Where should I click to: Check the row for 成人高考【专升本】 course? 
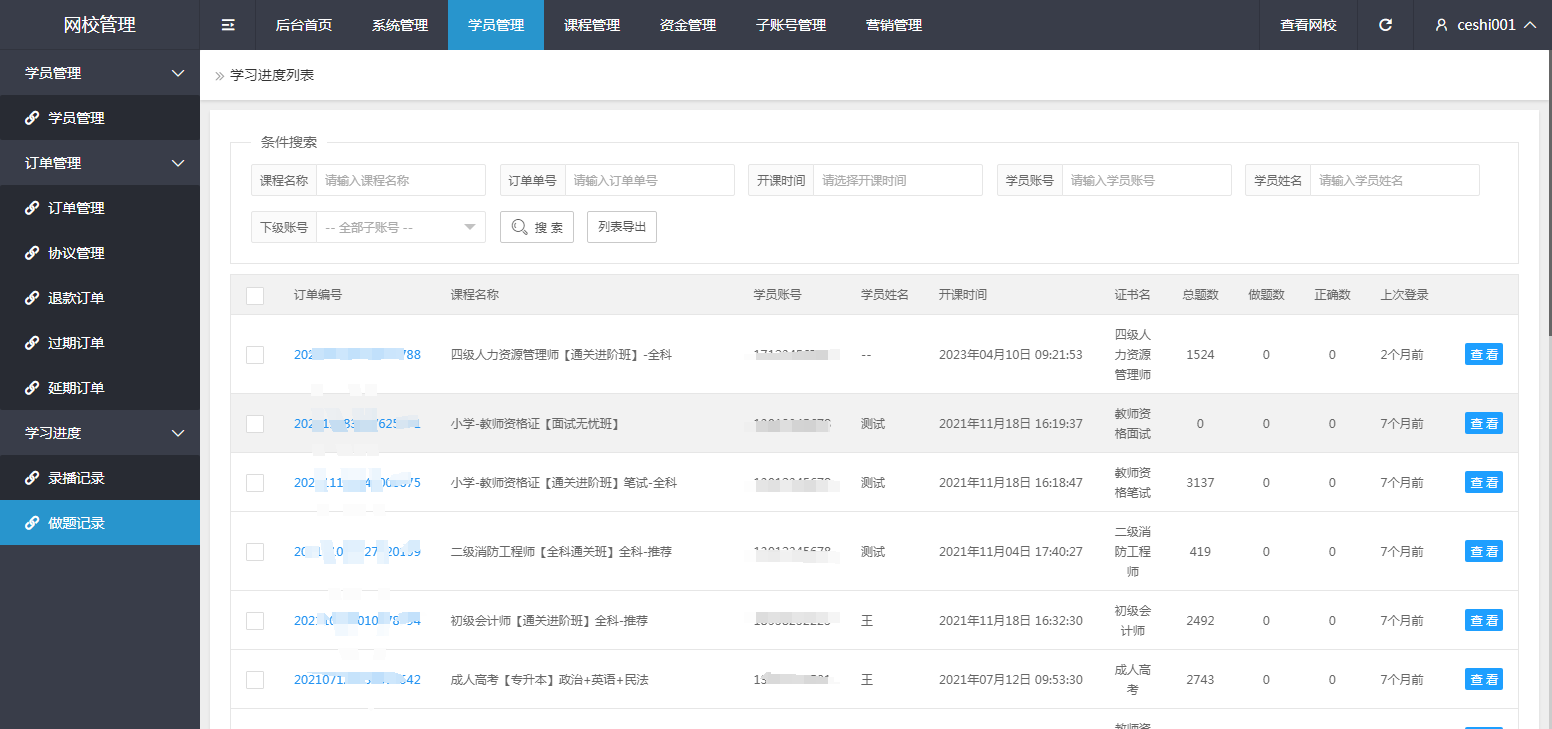pyautogui.click(x=255, y=679)
